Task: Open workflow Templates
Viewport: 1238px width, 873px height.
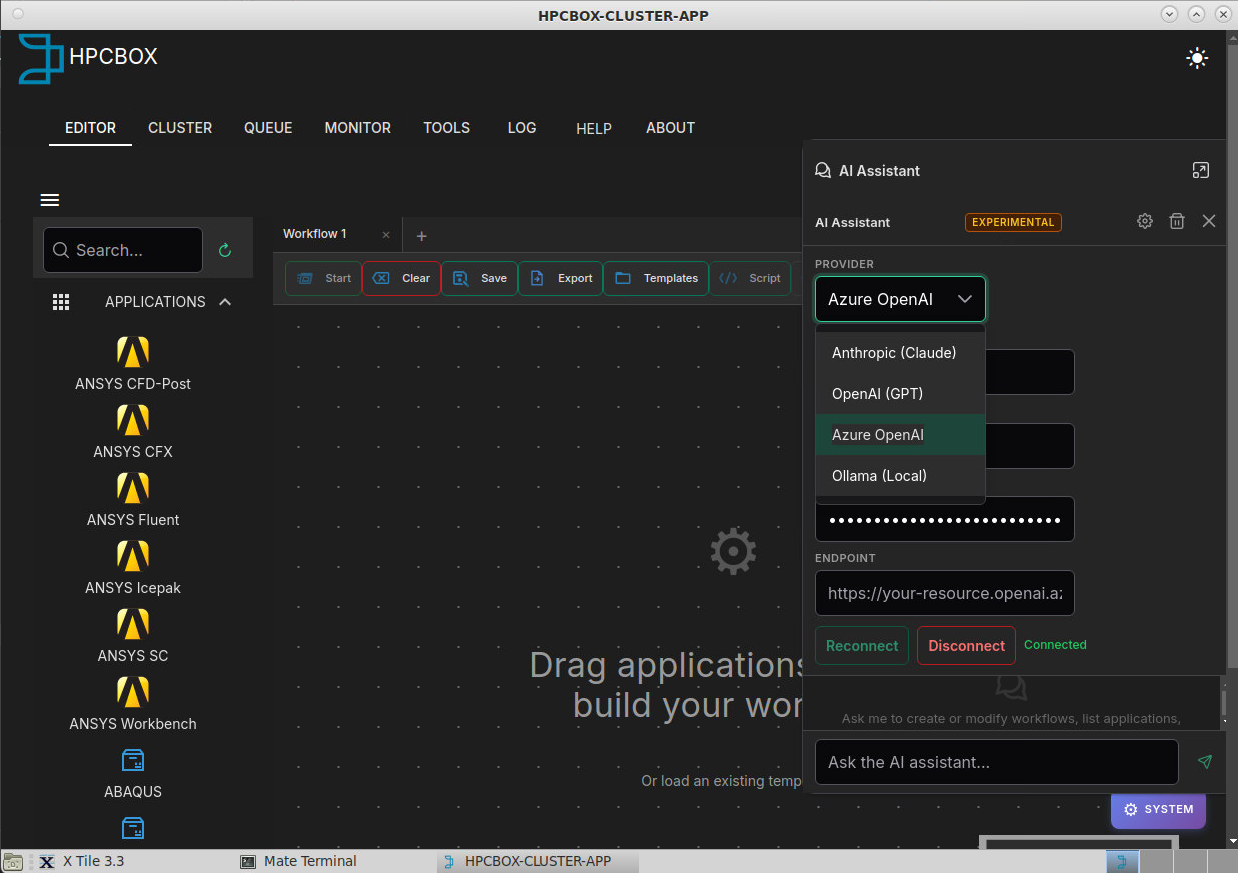Action: pyautogui.click(x=656, y=278)
